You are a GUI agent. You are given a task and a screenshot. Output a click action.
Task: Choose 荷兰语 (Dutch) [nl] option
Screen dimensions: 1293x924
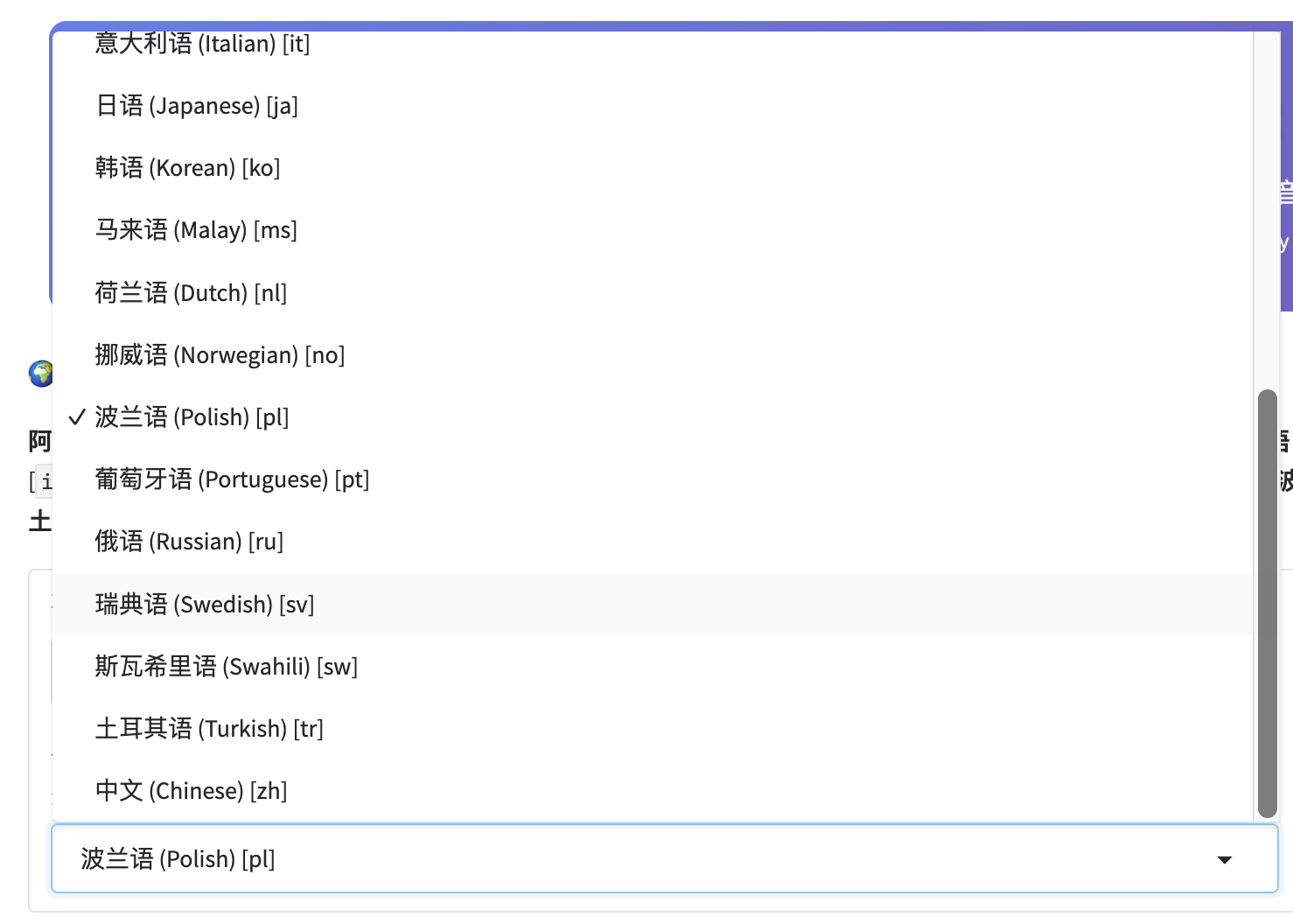(191, 293)
